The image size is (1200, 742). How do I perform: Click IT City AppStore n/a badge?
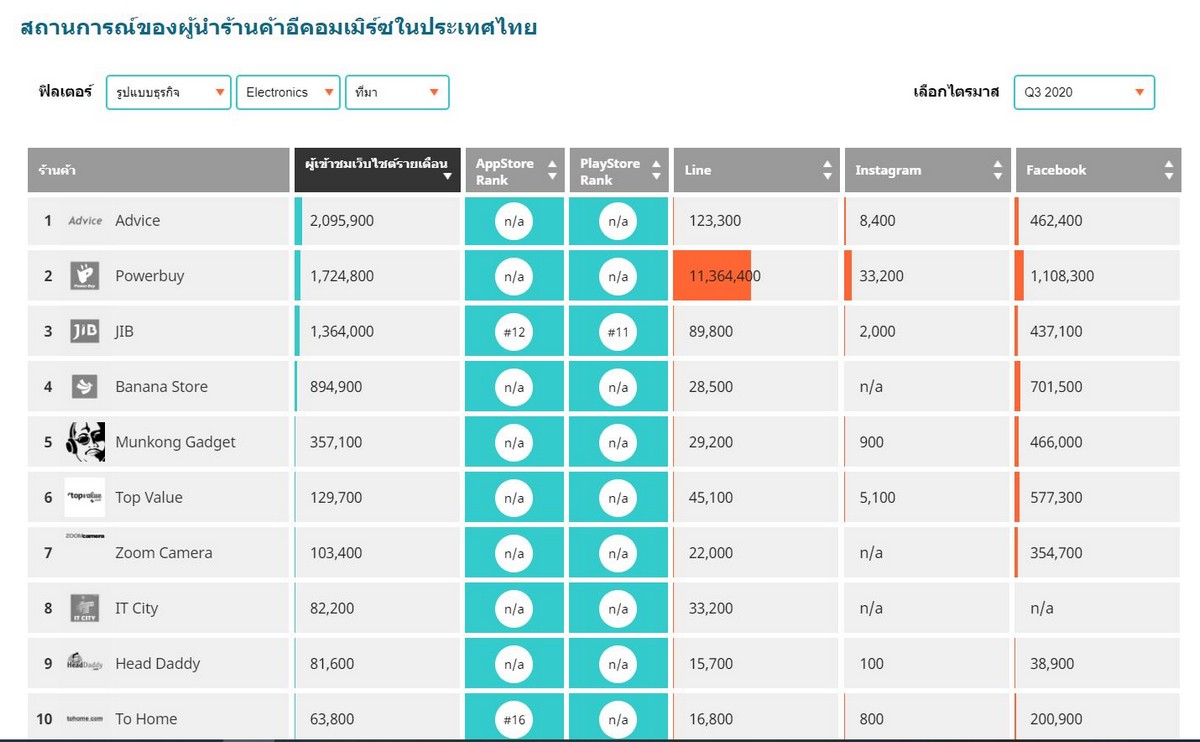514,608
